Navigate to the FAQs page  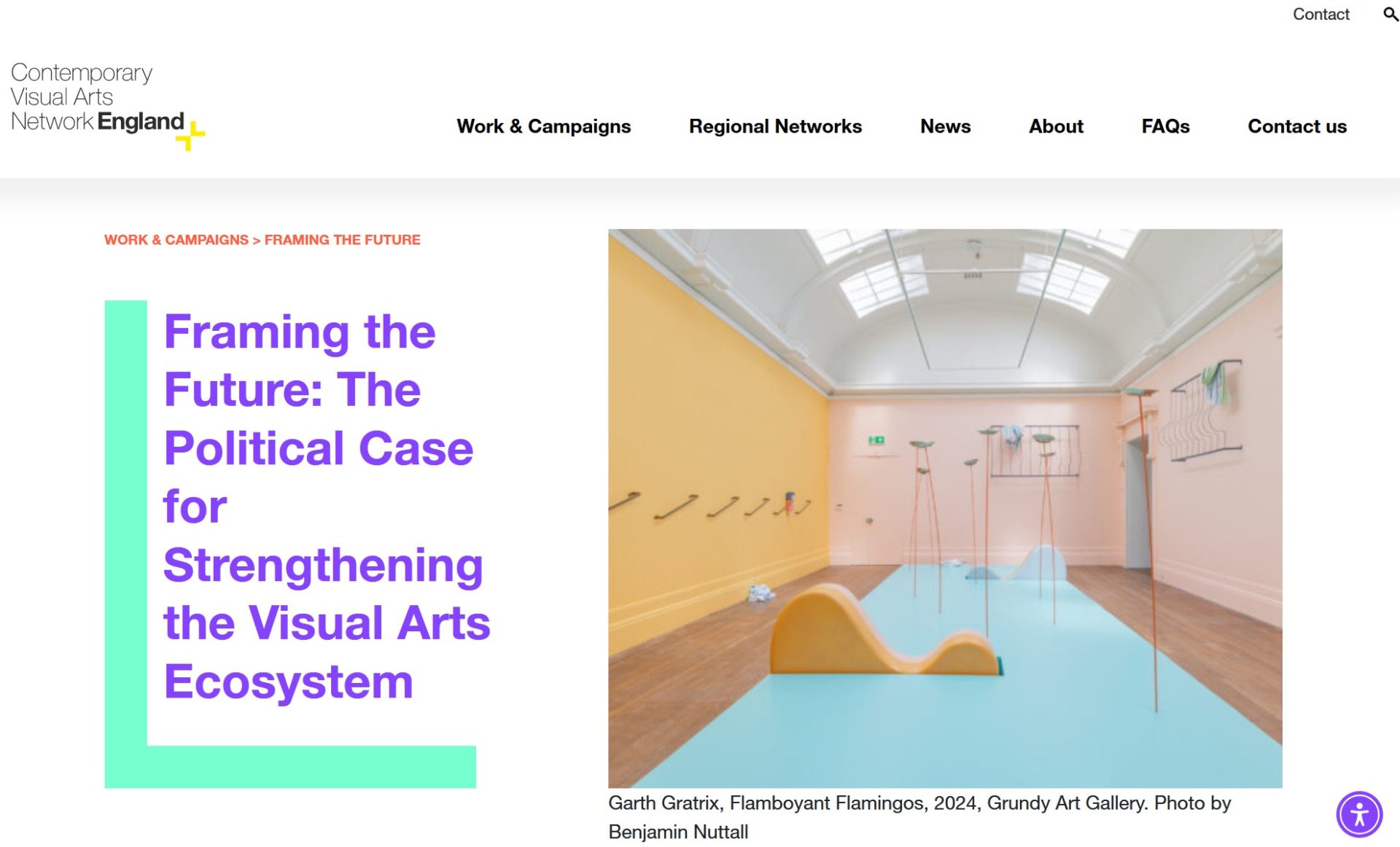(1164, 126)
